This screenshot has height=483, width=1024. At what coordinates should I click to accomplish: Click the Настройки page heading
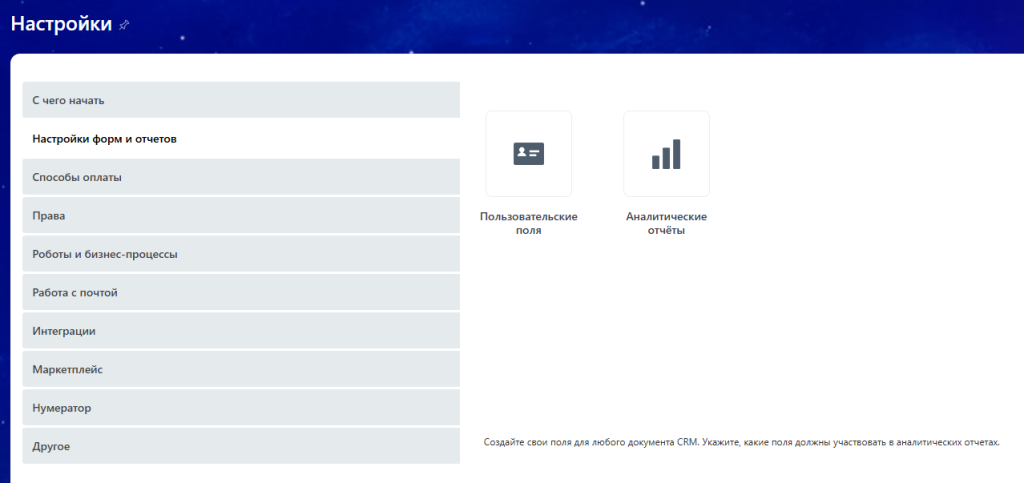pyautogui.click(x=61, y=24)
